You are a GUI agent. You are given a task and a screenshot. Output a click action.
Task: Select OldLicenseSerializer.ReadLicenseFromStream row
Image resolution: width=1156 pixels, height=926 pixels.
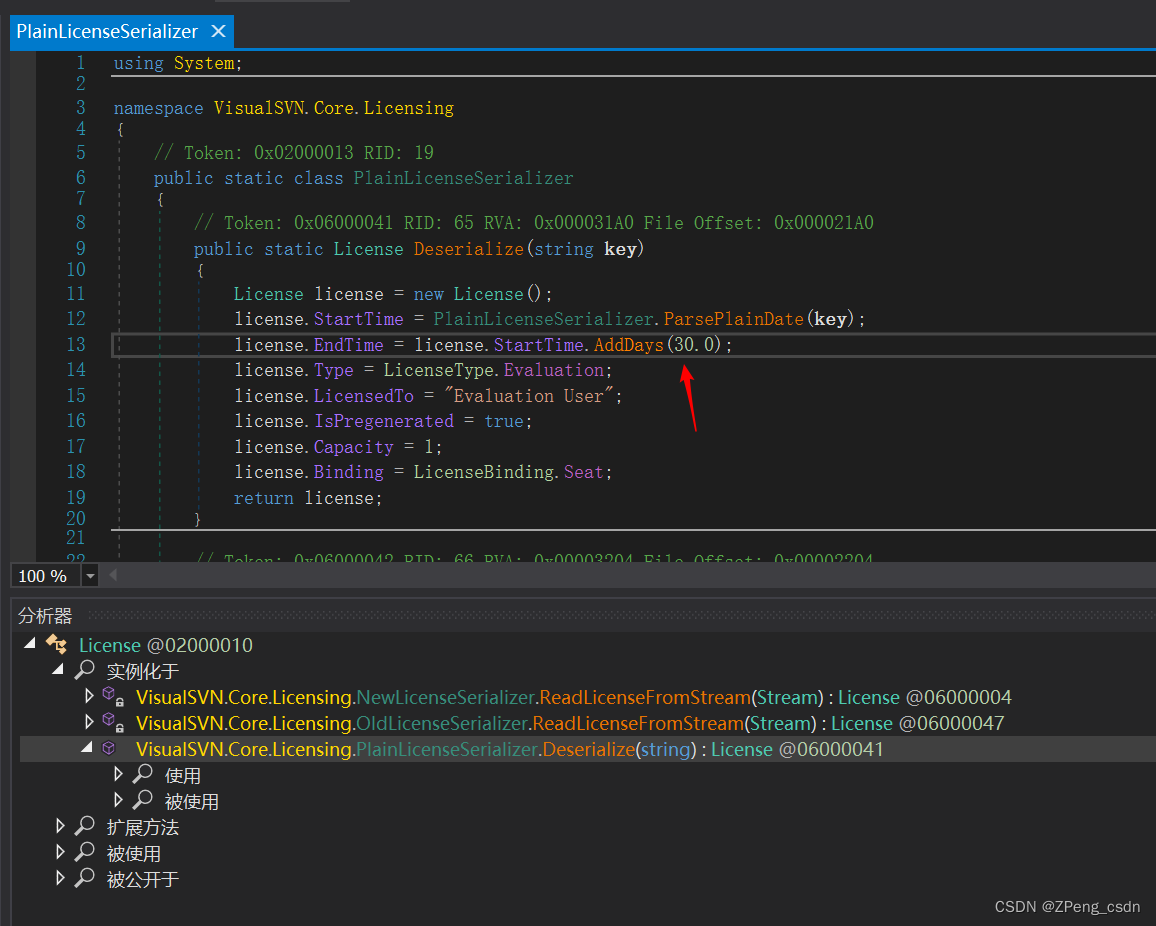point(570,723)
